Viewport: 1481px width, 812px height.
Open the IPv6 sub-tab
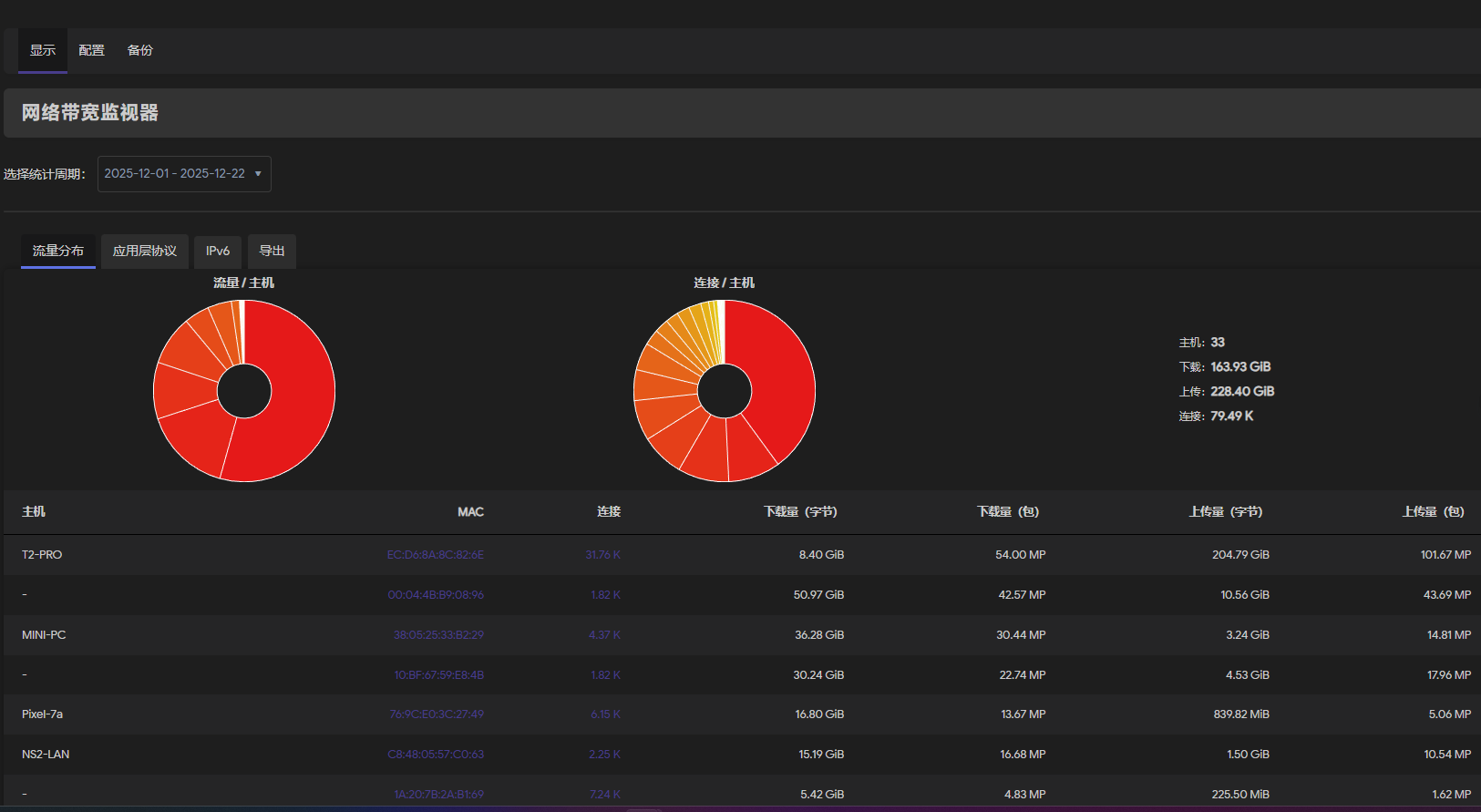[218, 251]
